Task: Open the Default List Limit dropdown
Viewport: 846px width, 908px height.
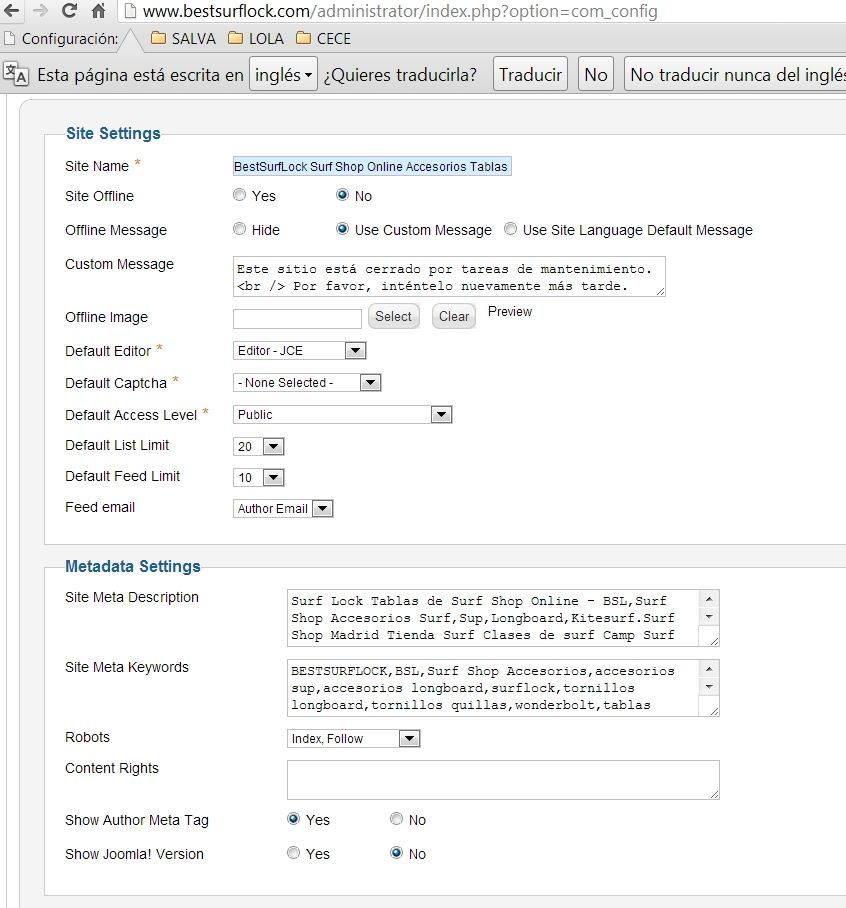Action: pos(258,446)
